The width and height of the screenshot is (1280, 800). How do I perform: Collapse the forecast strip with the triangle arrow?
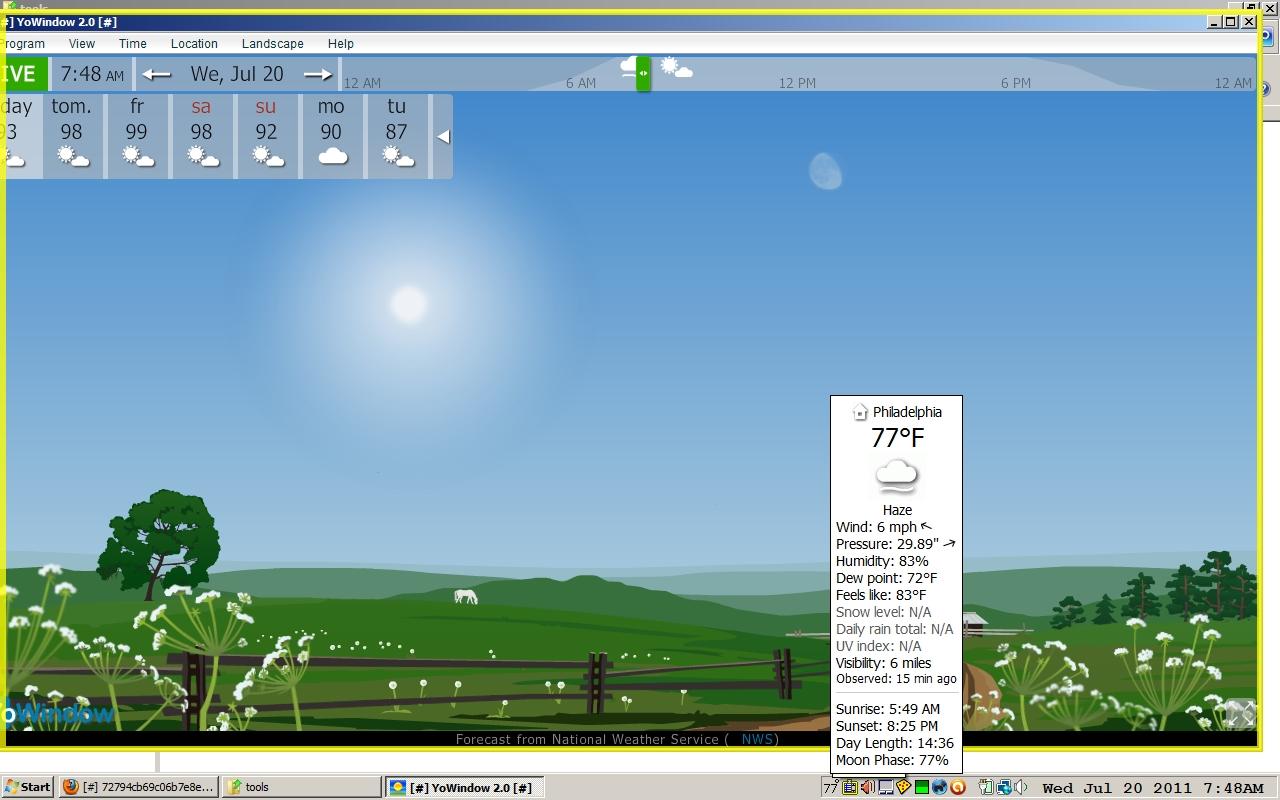click(x=443, y=137)
